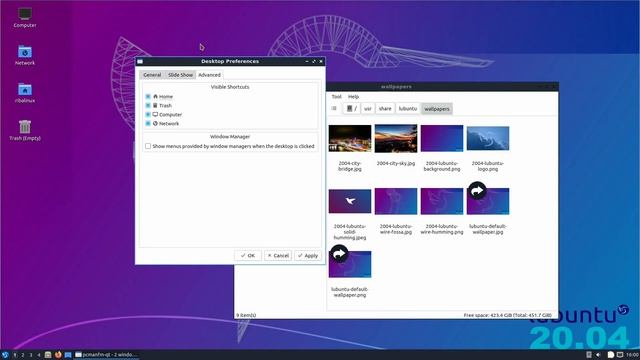The image size is (640, 360).
Task: Open the Tool menu in wallpapers window
Action: tap(337, 97)
